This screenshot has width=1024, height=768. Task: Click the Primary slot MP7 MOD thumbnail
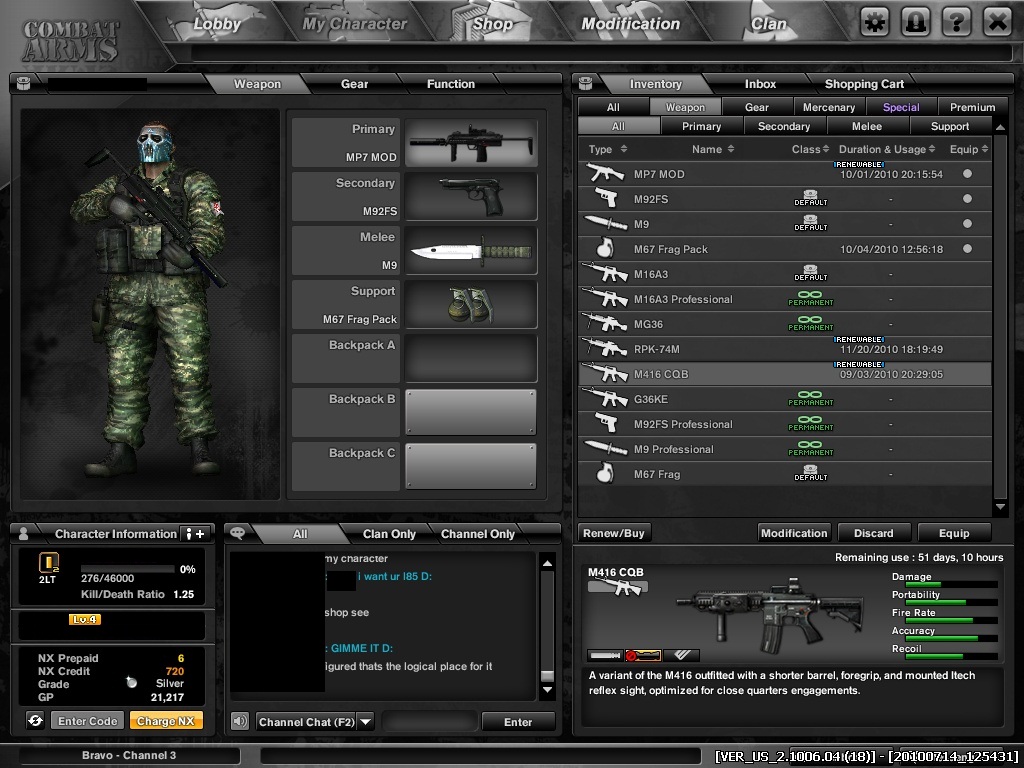[x=471, y=142]
